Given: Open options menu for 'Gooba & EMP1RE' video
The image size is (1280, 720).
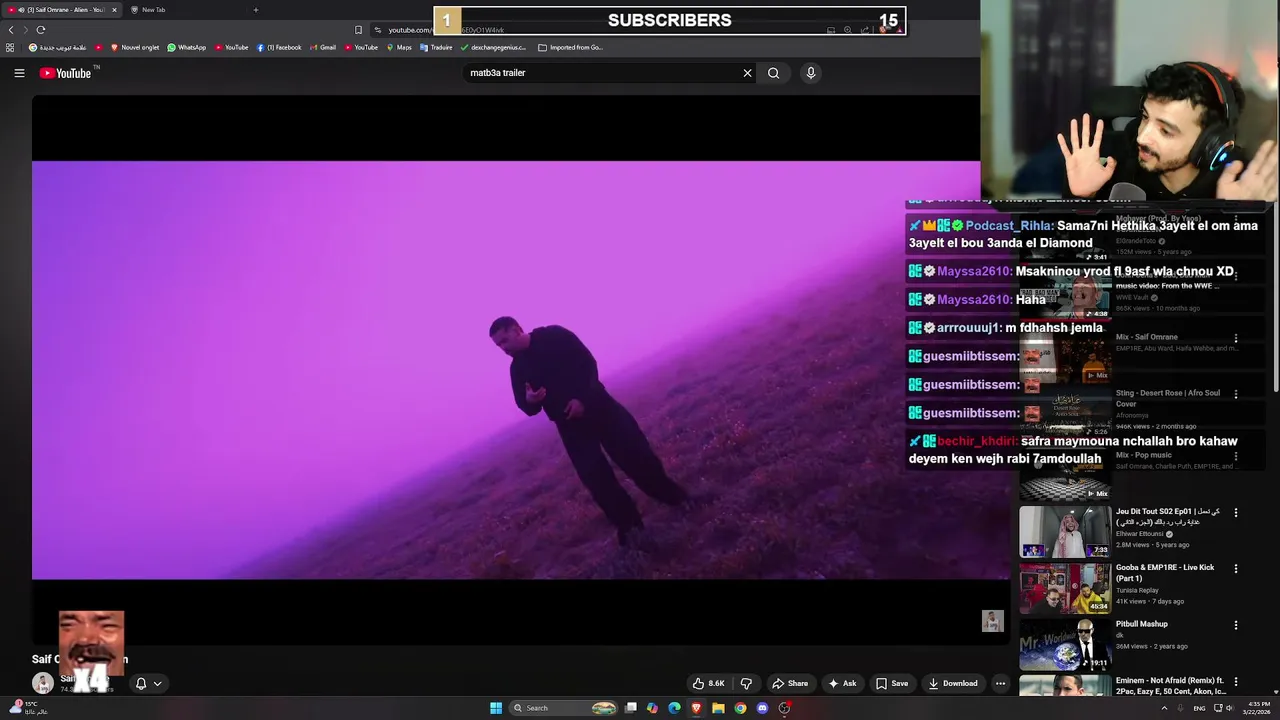Looking at the screenshot, I should [1236, 568].
